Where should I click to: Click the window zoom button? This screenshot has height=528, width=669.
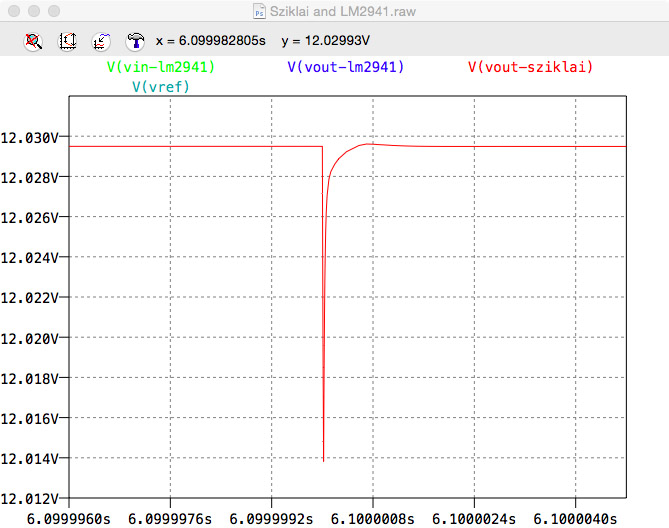(54, 11)
